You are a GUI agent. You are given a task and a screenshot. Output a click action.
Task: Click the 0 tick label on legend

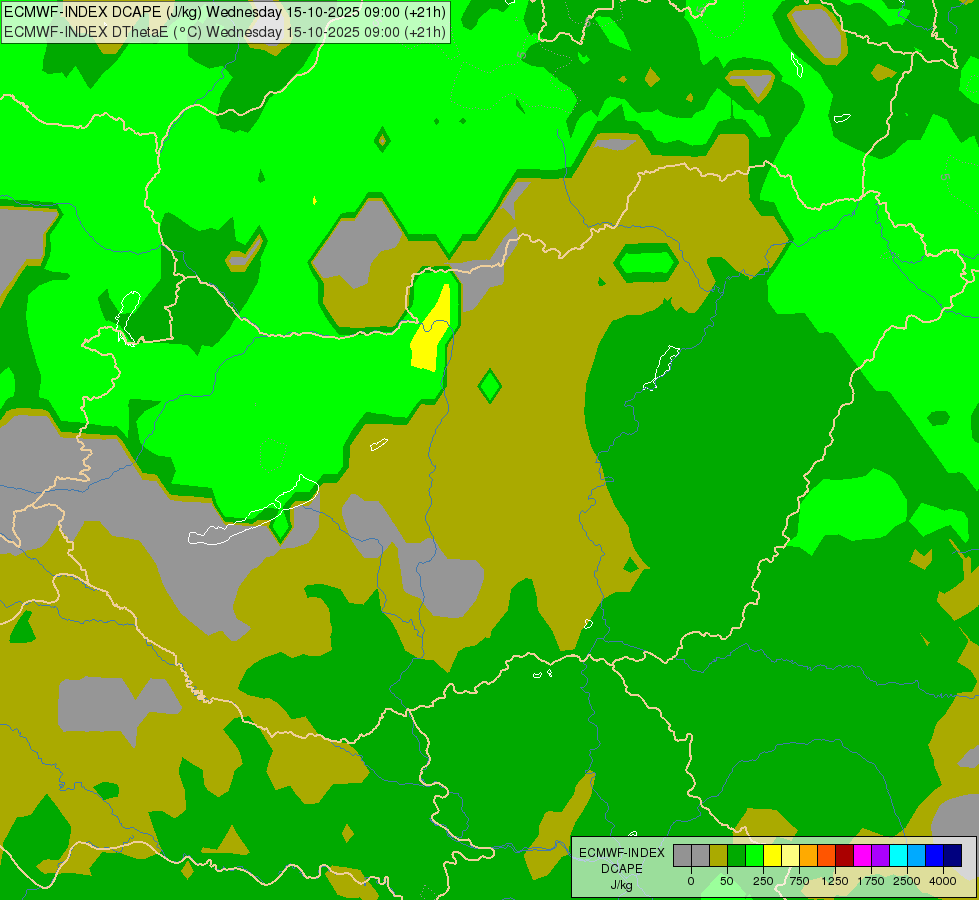coord(691,881)
